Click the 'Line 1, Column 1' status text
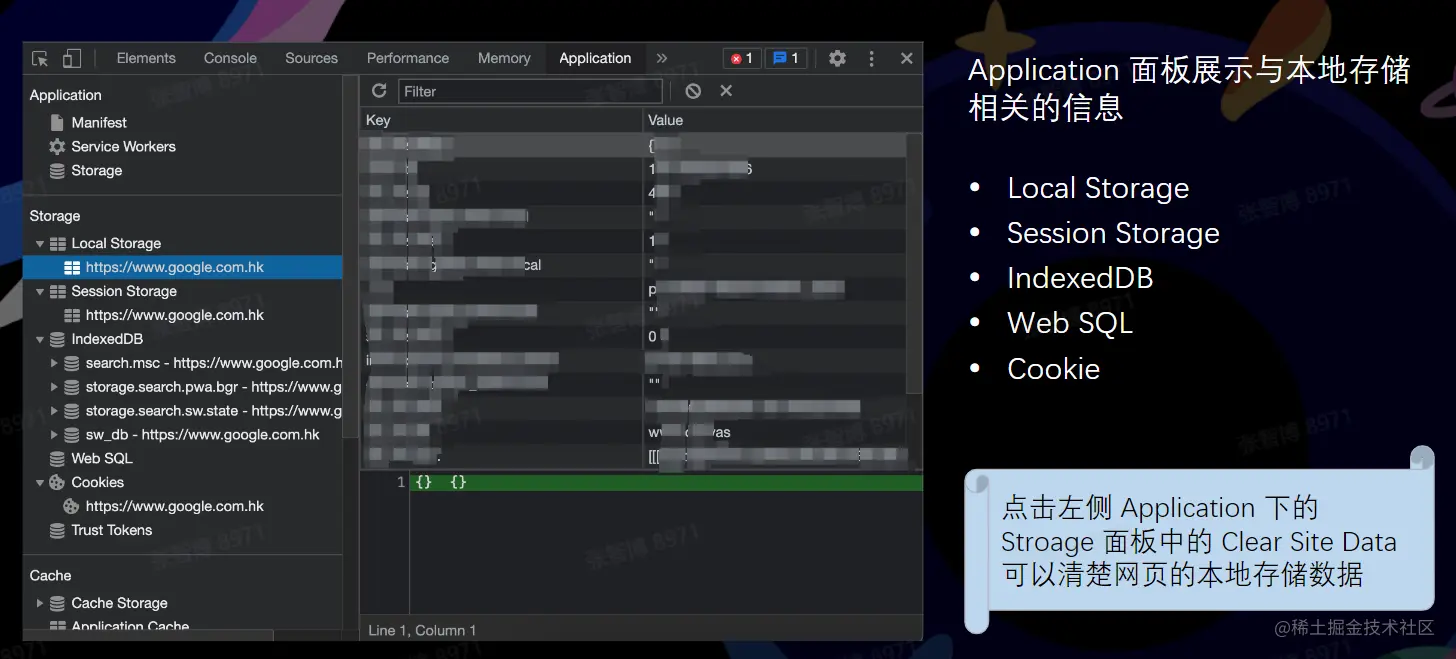Screen dimensions: 1456x659 (x=422, y=630)
